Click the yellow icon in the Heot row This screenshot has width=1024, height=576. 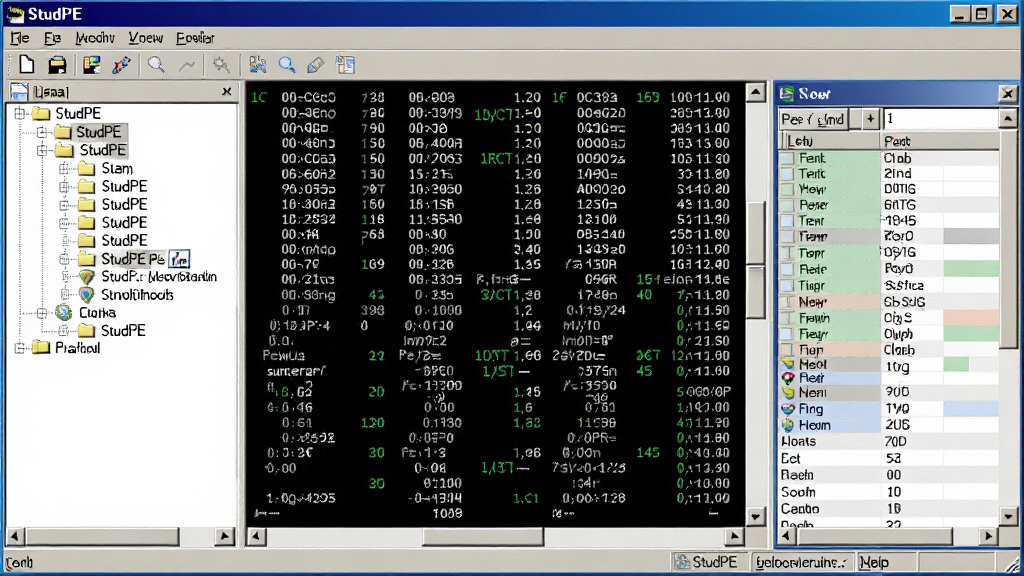[788, 364]
